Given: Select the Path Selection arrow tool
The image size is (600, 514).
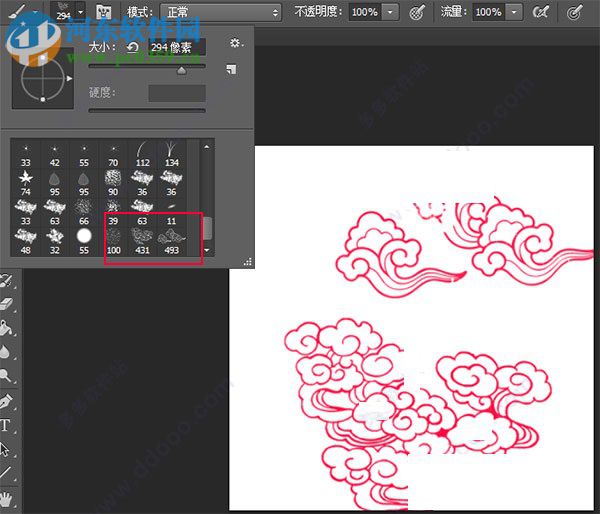Looking at the screenshot, I should (x=5, y=449).
